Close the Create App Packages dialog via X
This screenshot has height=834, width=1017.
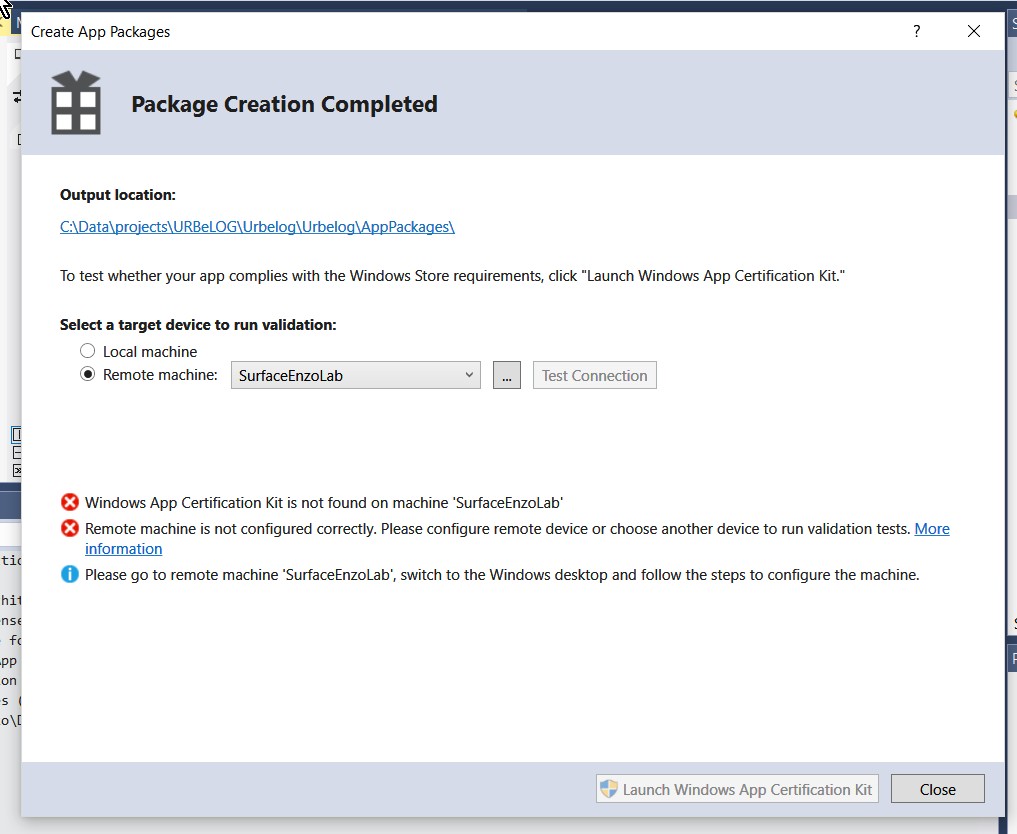pos(974,32)
